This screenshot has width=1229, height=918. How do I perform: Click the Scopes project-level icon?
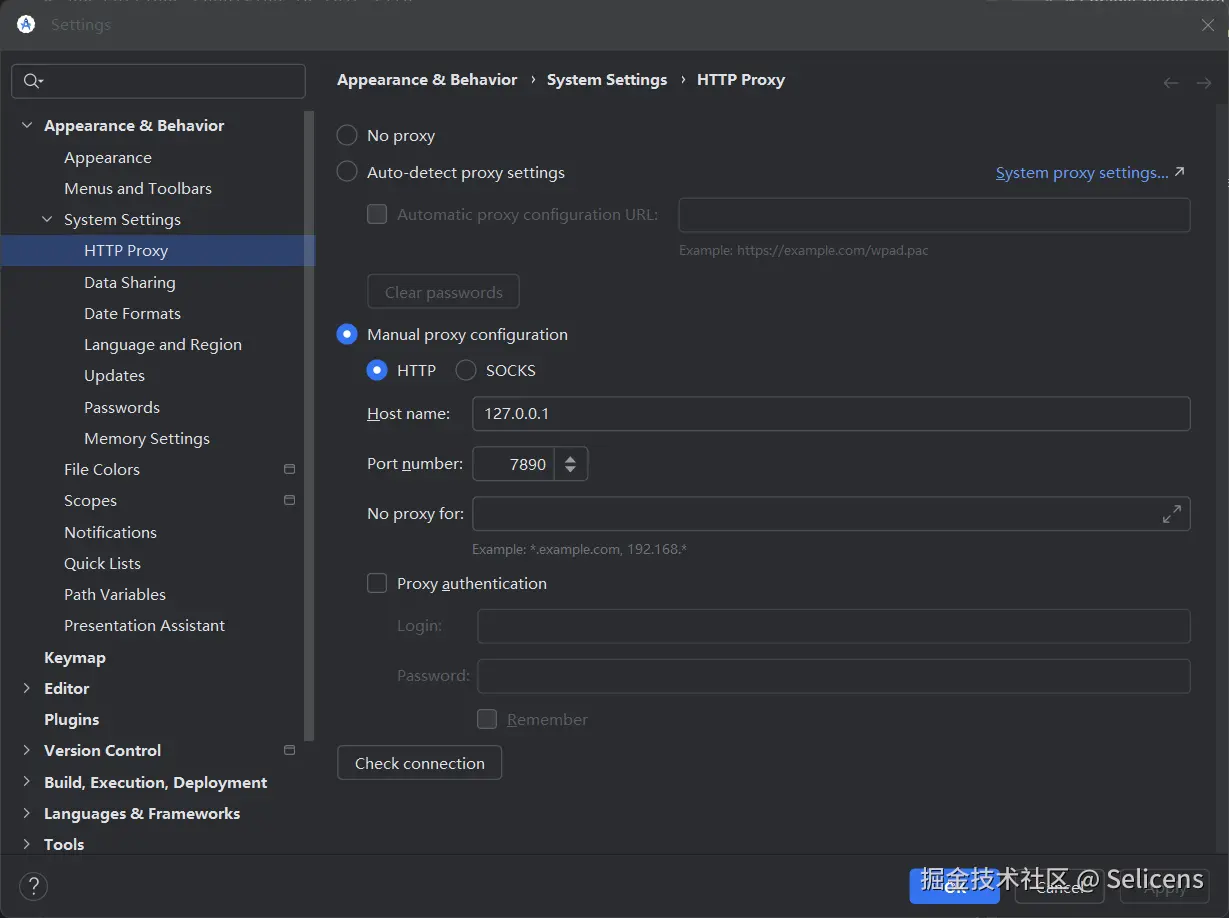[289, 500]
